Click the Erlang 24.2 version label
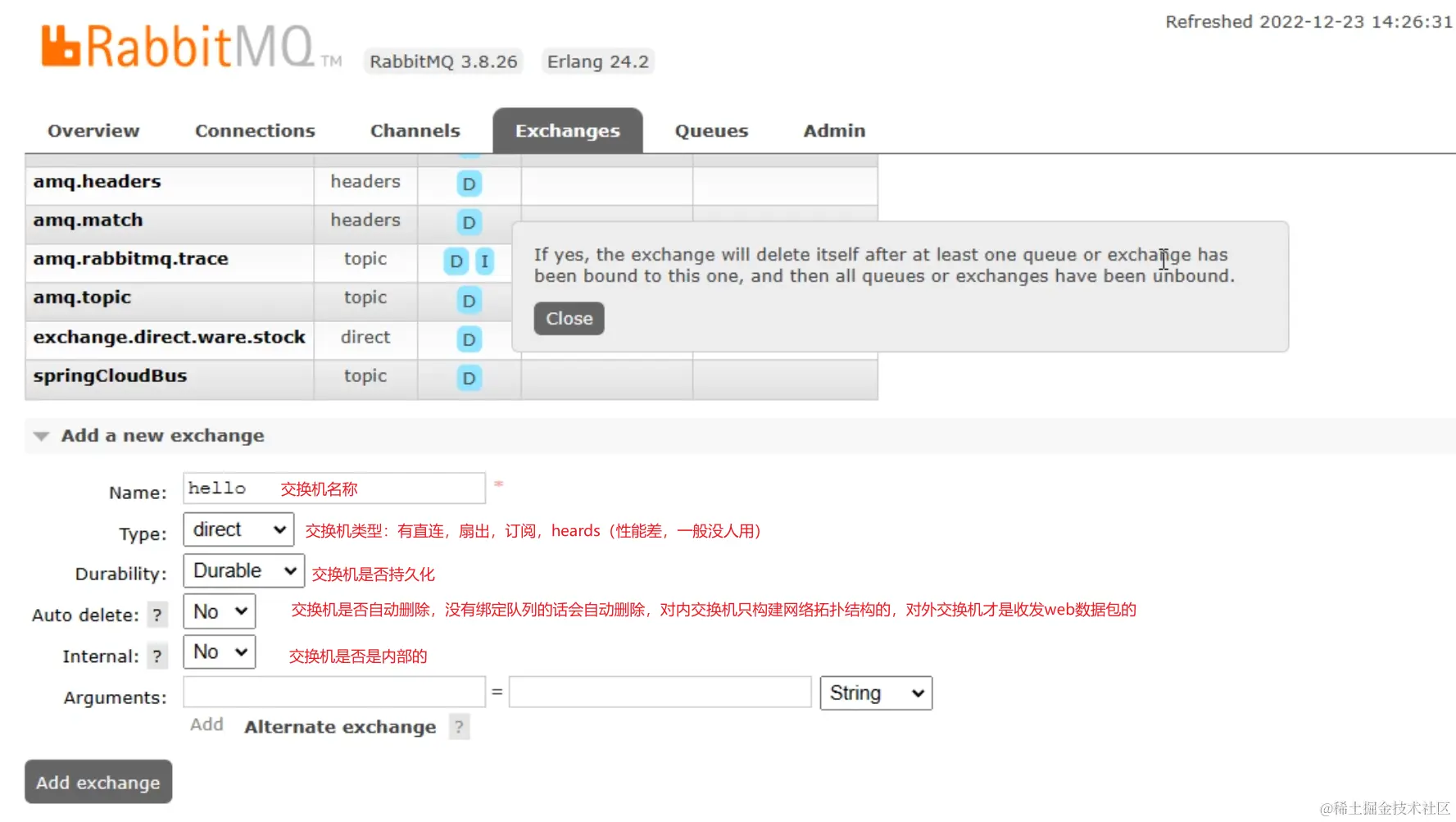The height and width of the screenshot is (822, 1456). [x=598, y=61]
